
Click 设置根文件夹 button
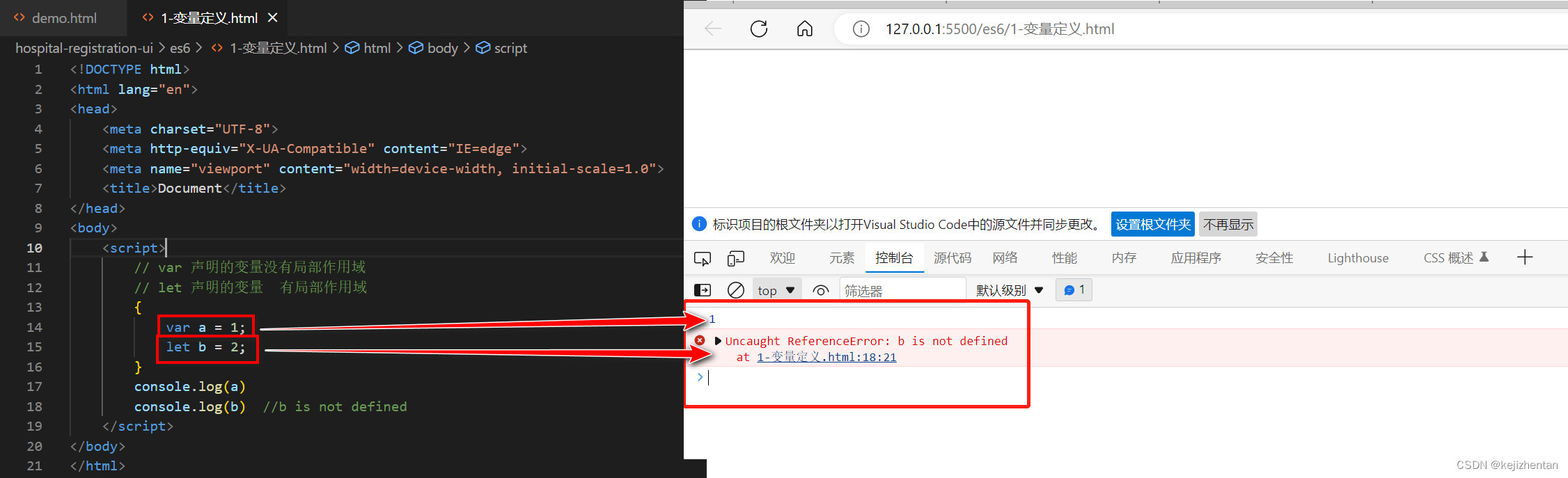click(x=1153, y=224)
